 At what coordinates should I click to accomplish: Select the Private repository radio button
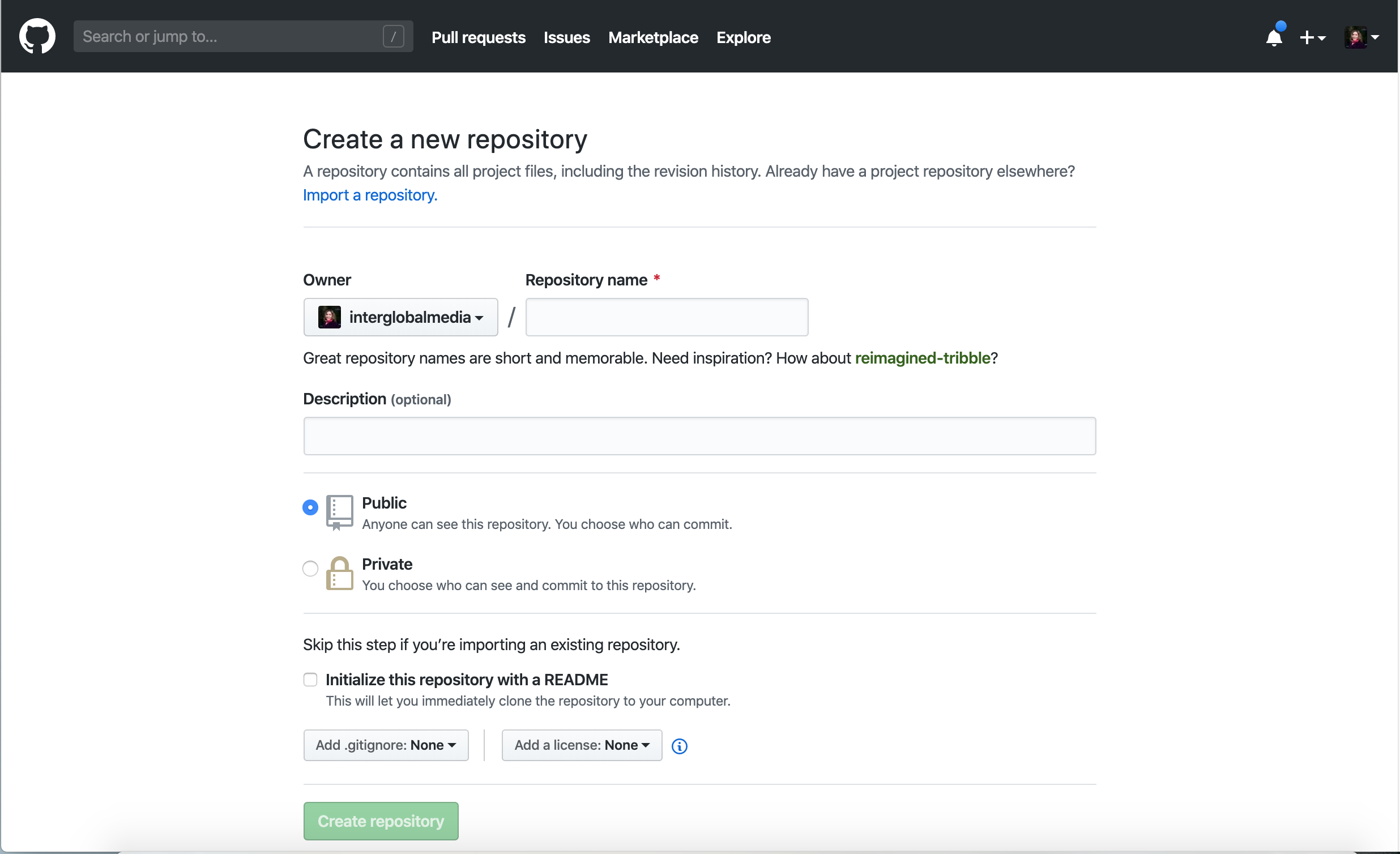(310, 568)
